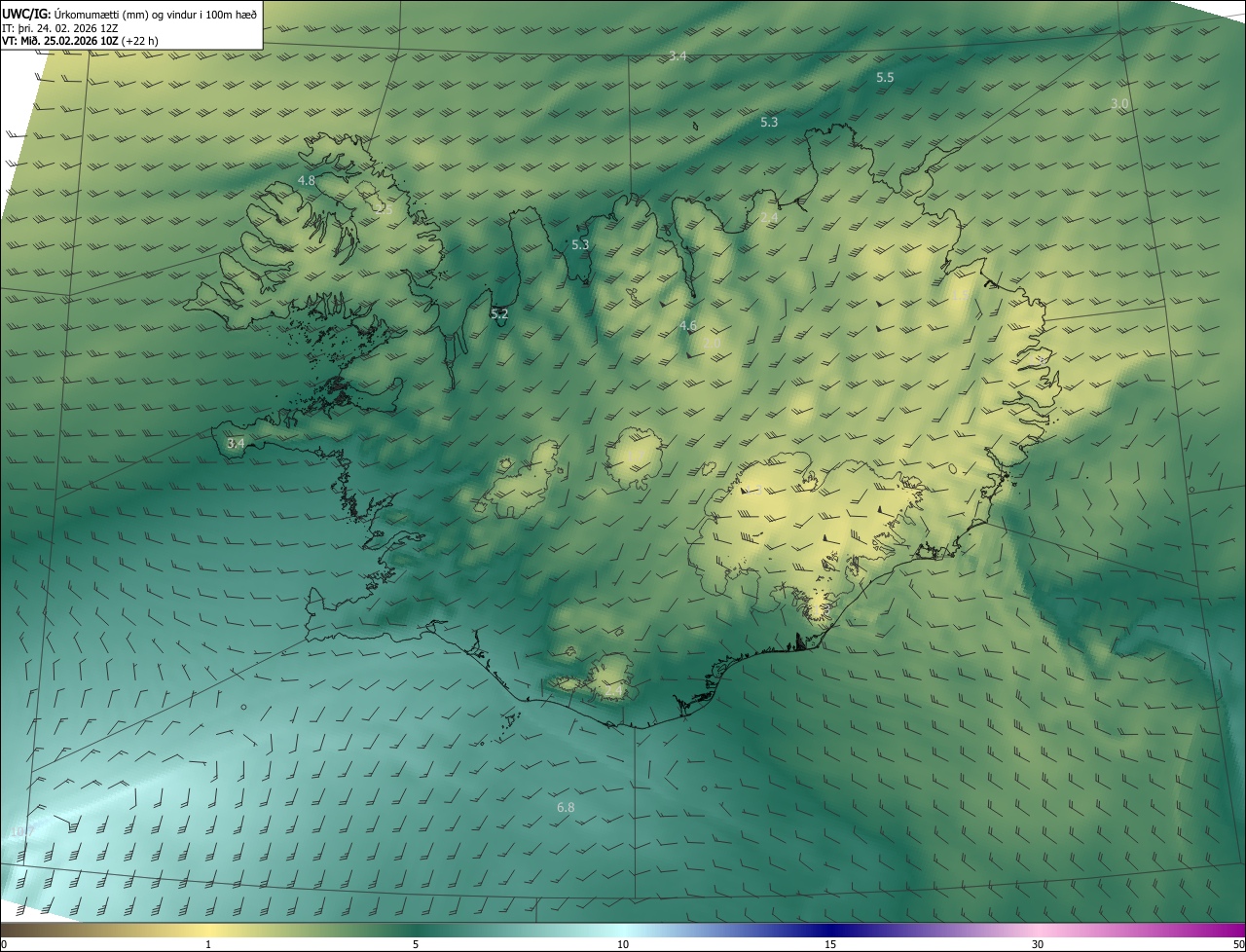Click the 4.8 value label over the Westfjords
Screen dimensions: 1246x952
(307, 181)
